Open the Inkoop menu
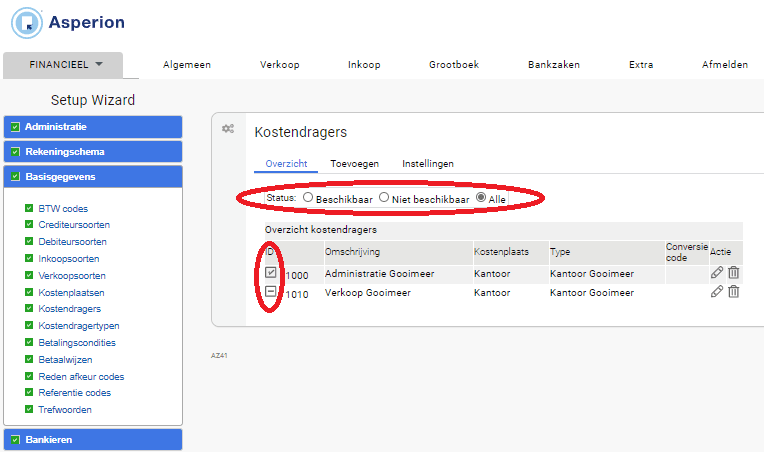The width and height of the screenshot is (764, 452). (x=364, y=65)
